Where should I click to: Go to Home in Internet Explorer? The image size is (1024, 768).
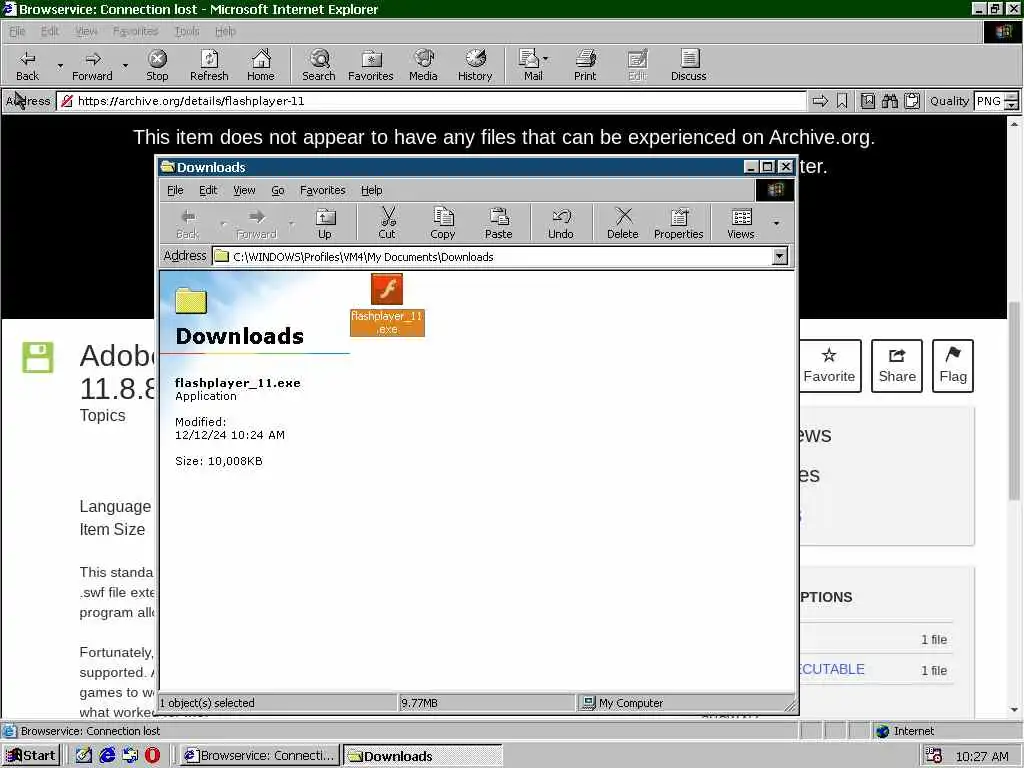[x=261, y=65]
